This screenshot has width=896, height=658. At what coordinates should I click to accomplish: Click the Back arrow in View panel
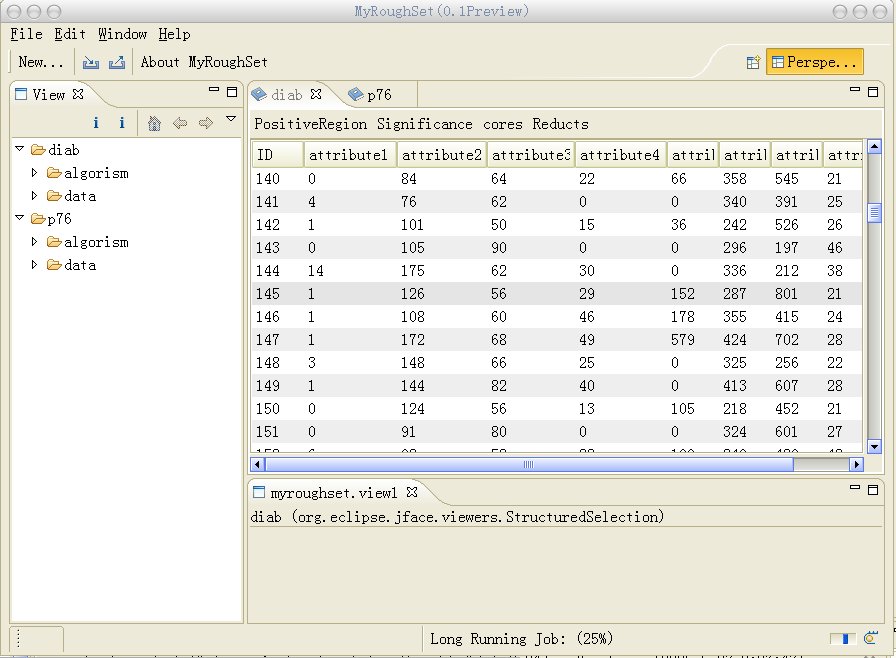tap(180, 123)
